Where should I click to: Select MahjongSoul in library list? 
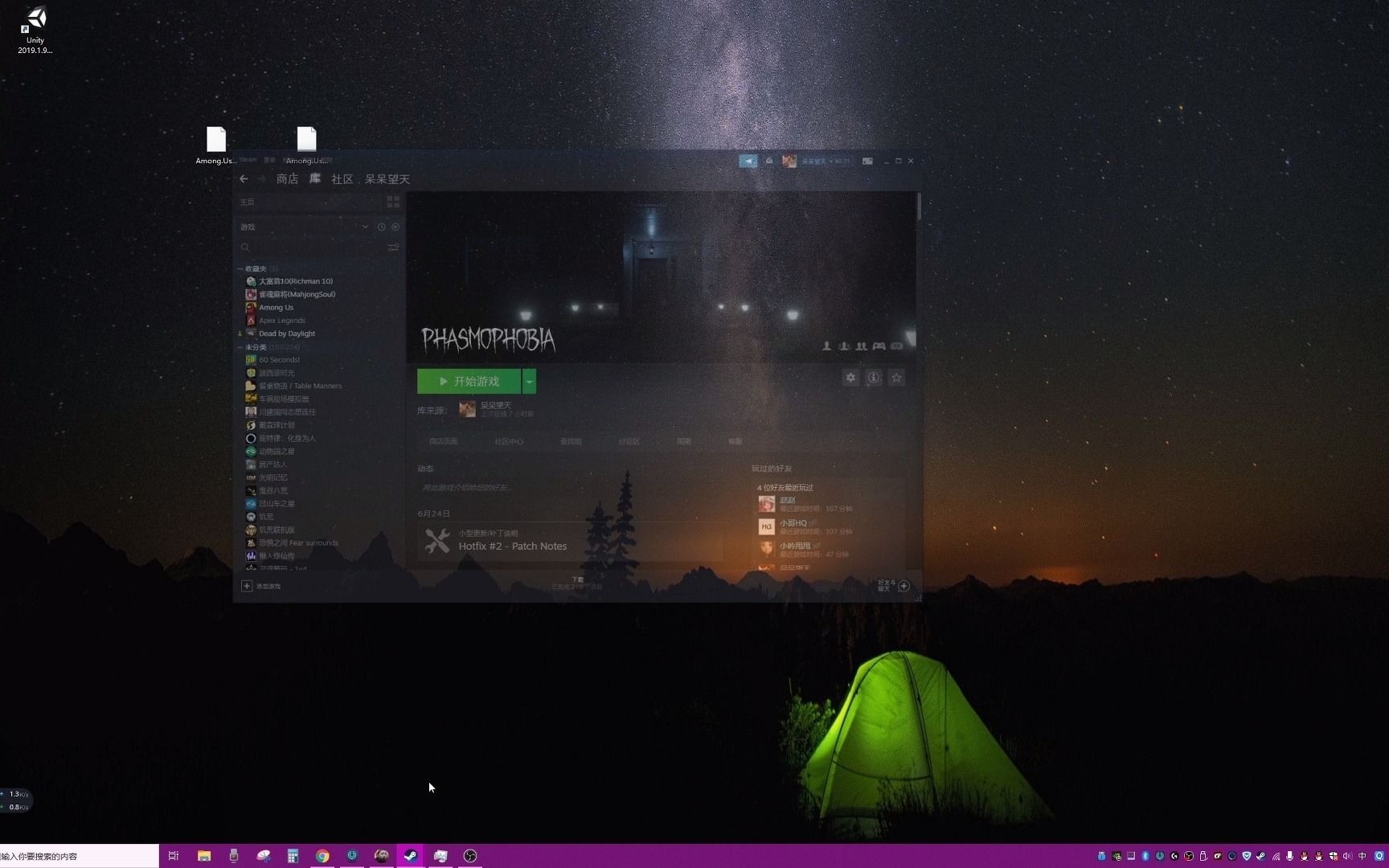[297, 294]
